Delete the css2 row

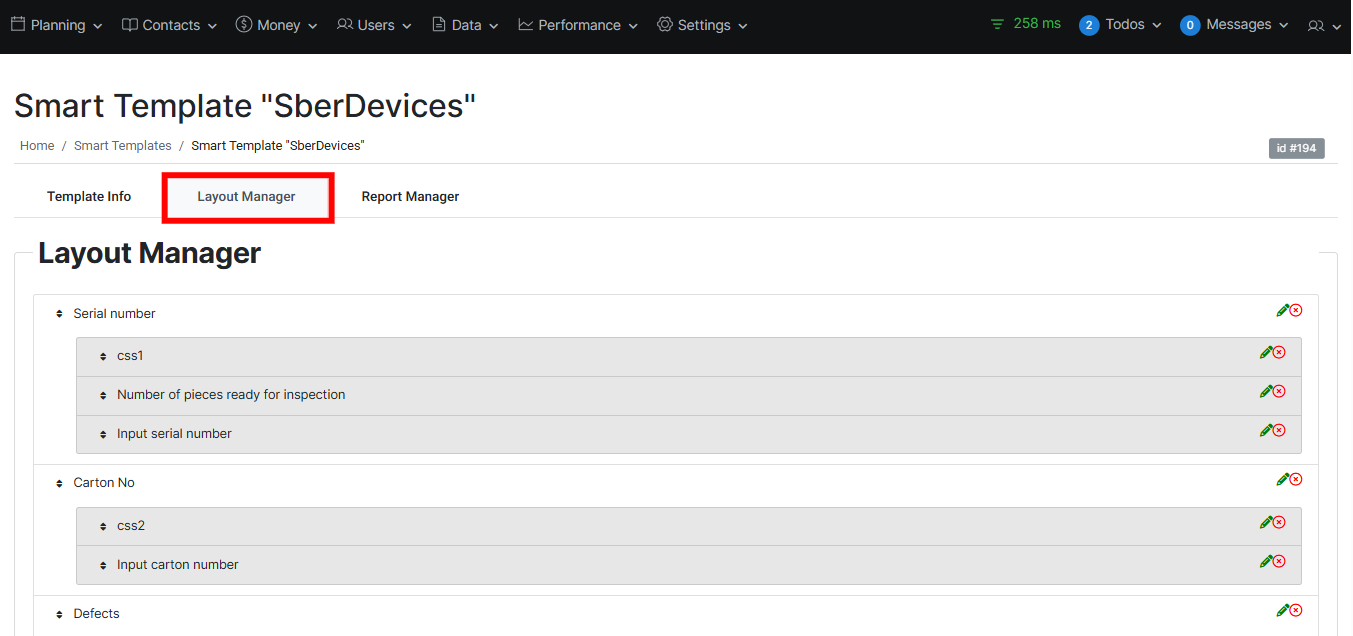tap(1279, 523)
